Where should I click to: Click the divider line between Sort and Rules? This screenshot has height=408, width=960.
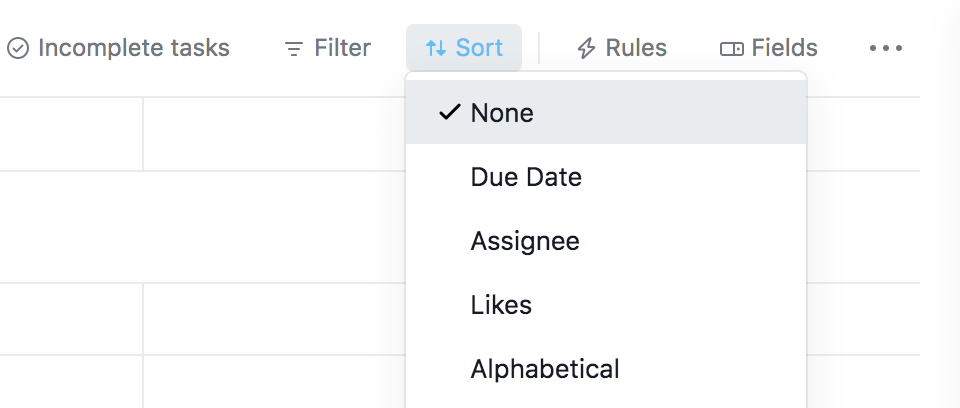[539, 48]
